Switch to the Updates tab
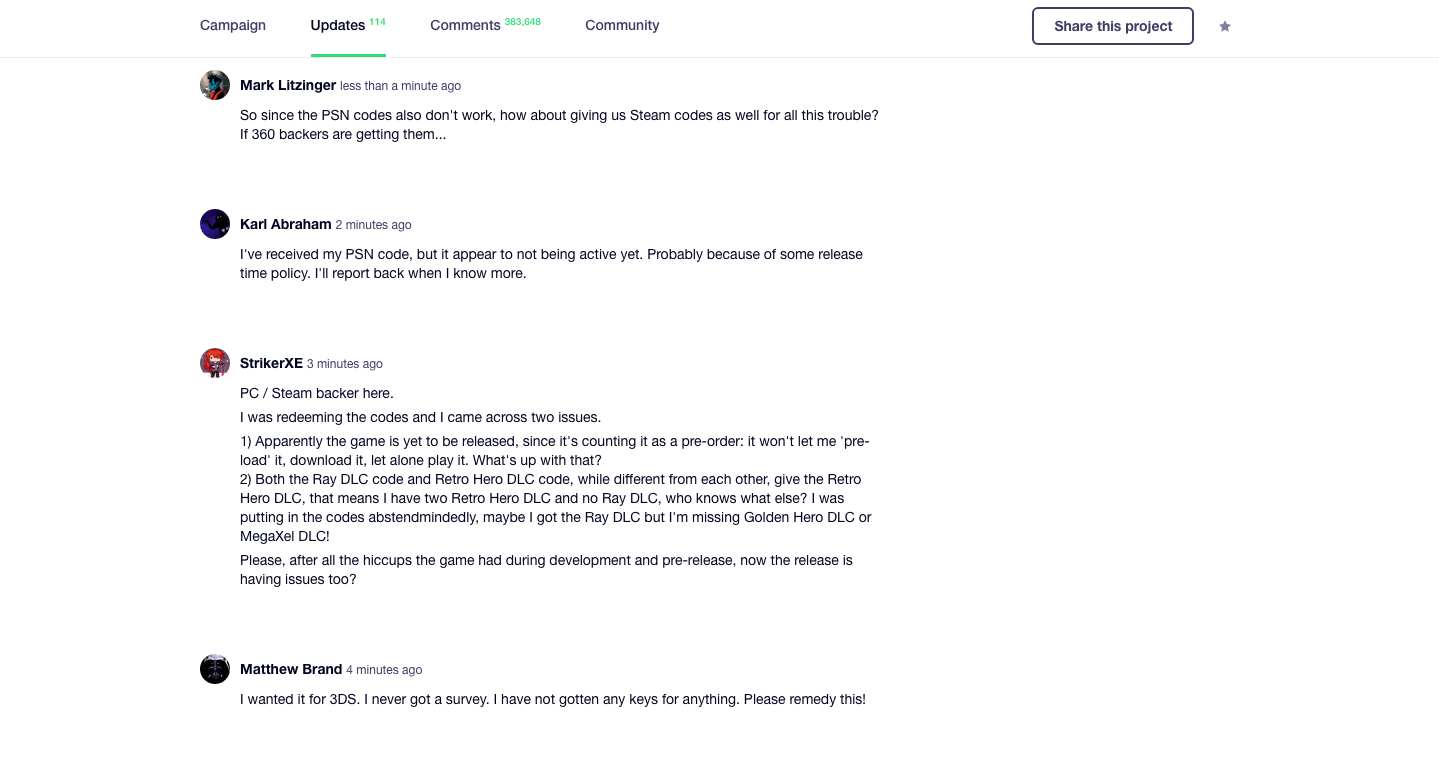 pos(338,26)
